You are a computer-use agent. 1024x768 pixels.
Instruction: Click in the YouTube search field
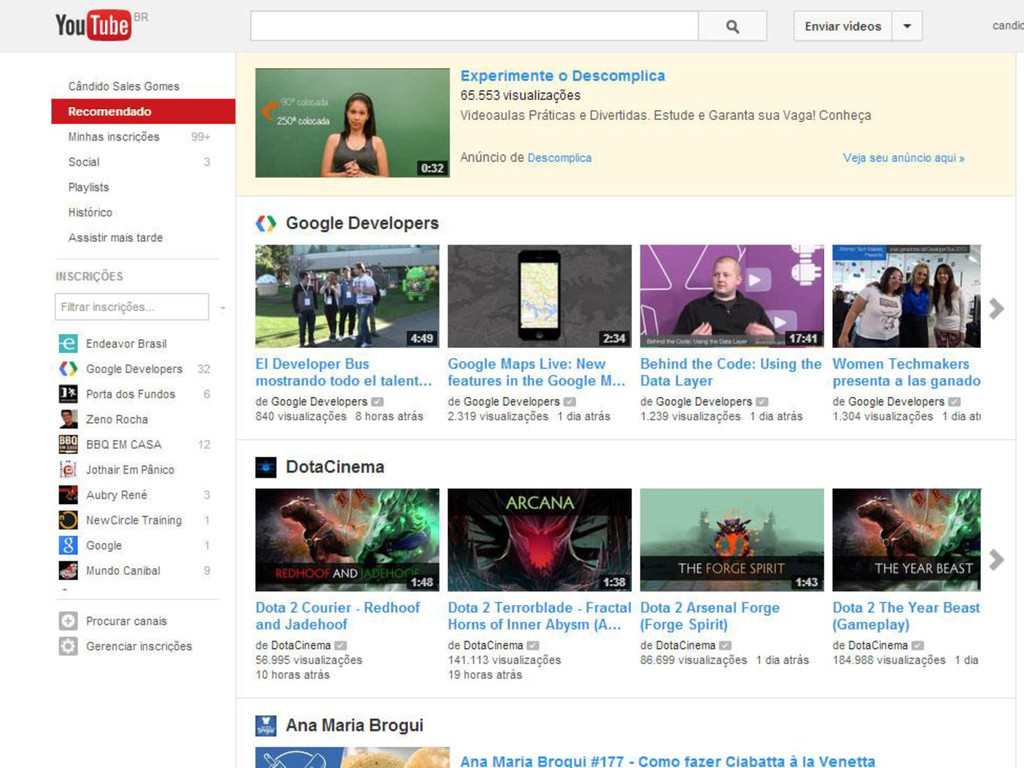(474, 26)
